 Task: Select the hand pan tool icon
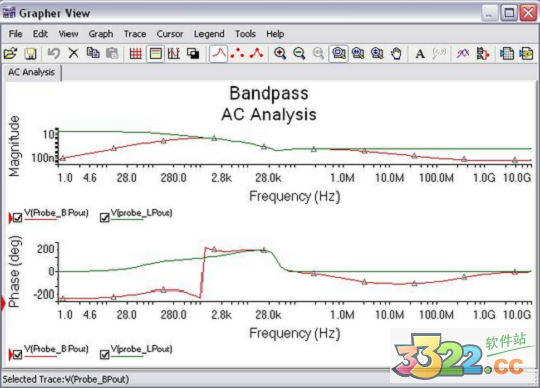pos(396,54)
